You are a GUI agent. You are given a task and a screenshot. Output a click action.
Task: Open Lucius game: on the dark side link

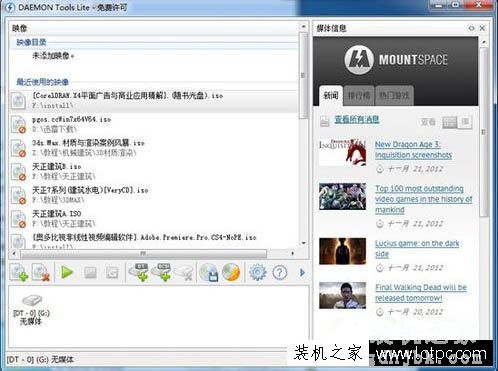click(x=417, y=248)
